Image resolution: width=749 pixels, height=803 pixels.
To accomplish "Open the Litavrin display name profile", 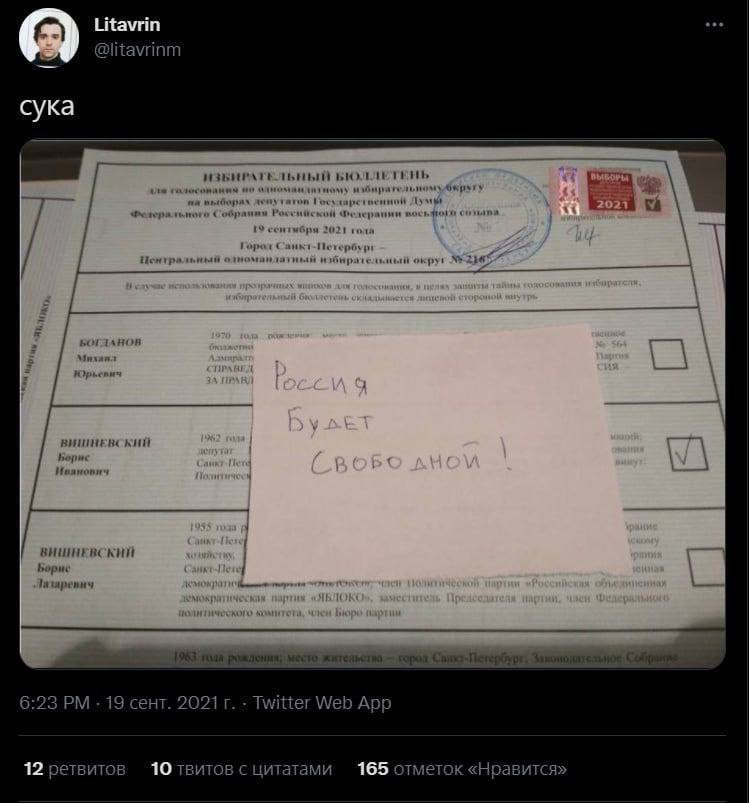I will coord(127,25).
